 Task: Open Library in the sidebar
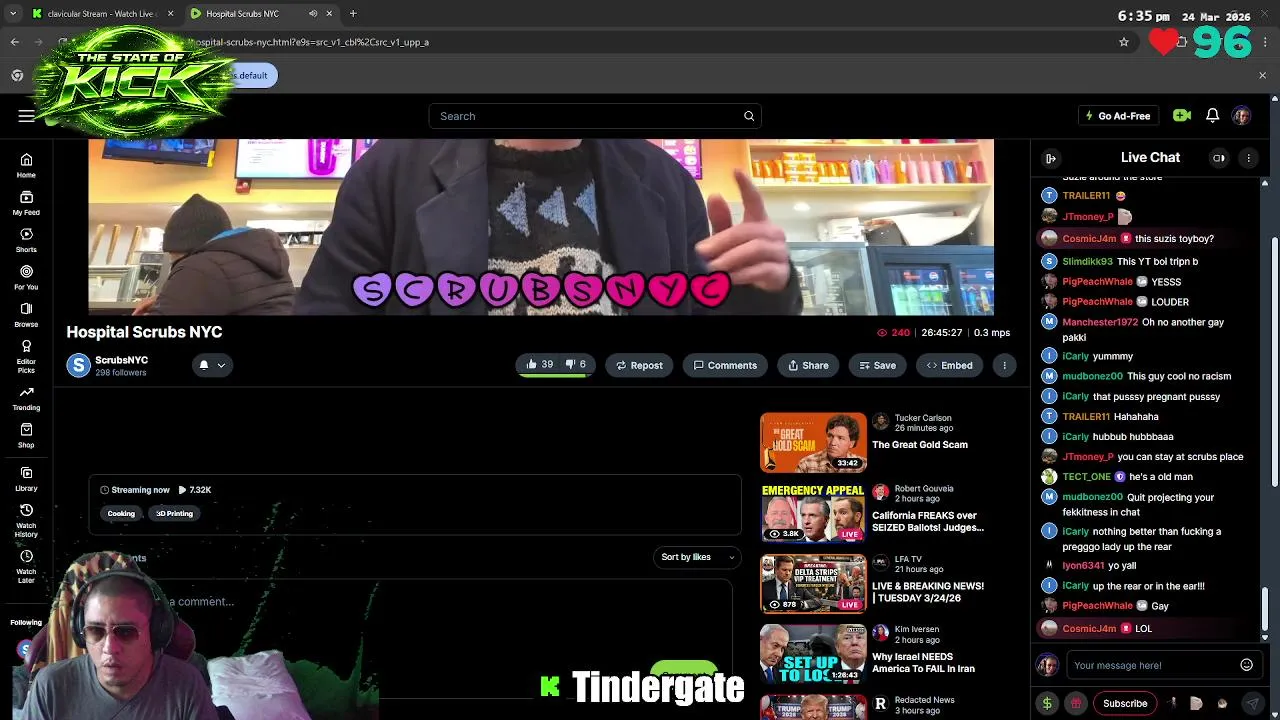[x=26, y=478]
